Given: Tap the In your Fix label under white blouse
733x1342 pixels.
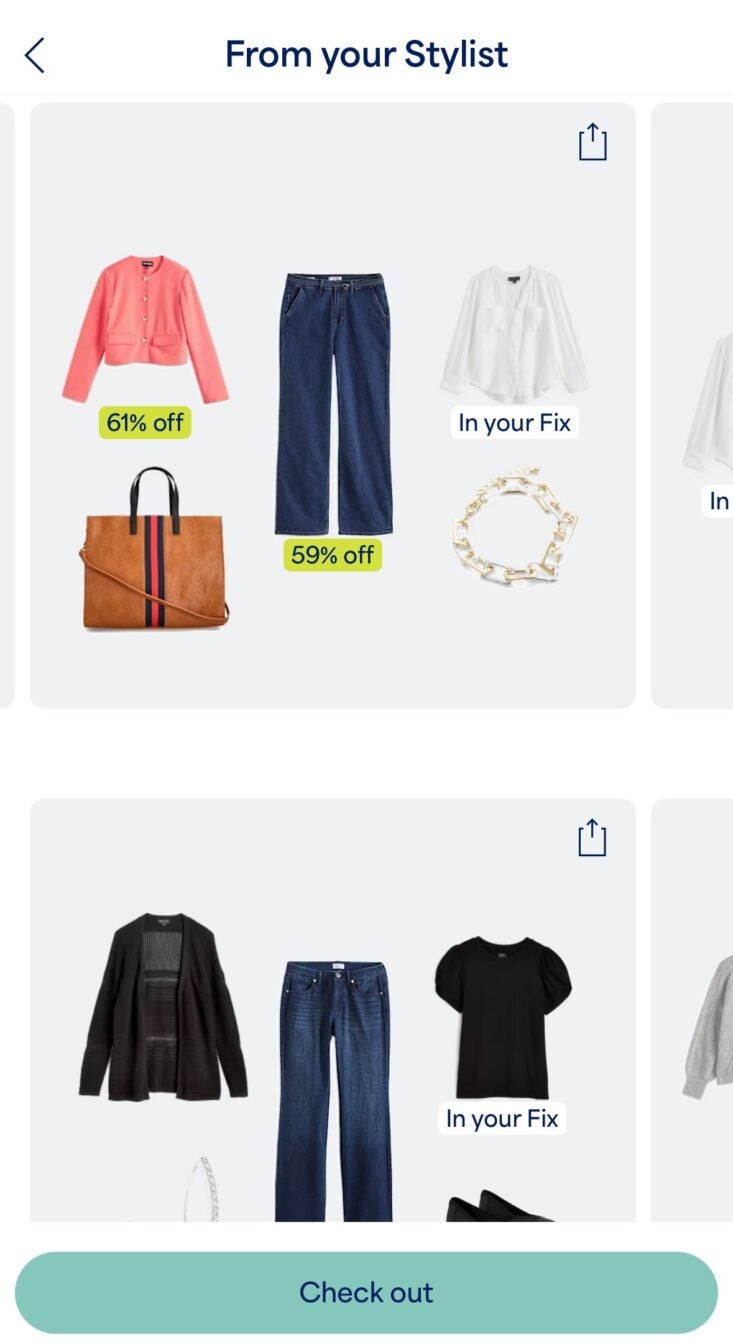Looking at the screenshot, I should tap(514, 423).
